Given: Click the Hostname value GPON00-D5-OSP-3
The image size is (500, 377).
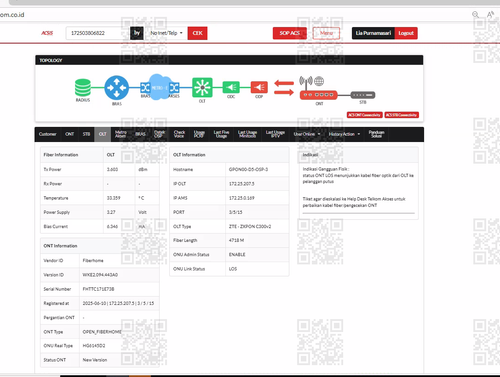Looking at the screenshot, I should pyautogui.click(x=248, y=170).
